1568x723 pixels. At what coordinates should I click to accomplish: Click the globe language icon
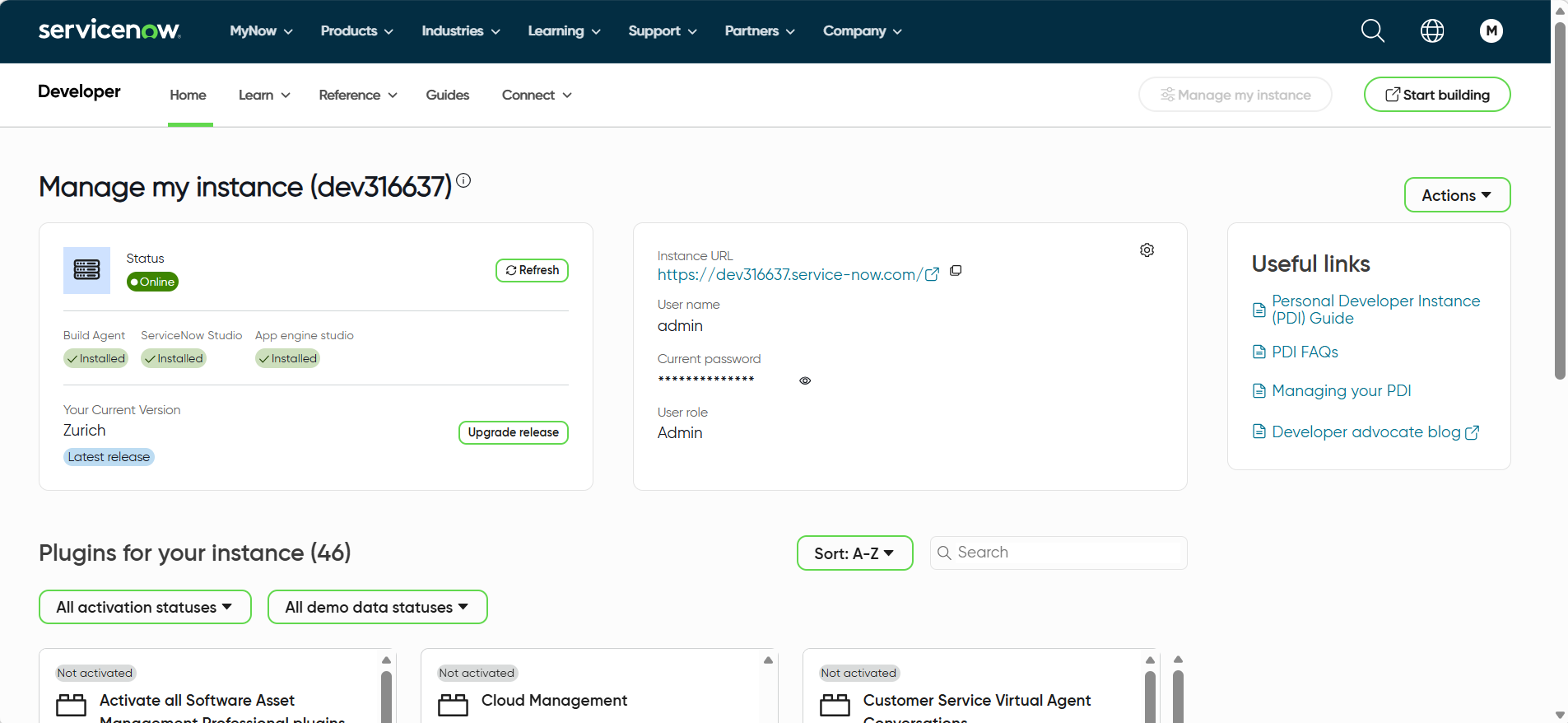tap(1432, 31)
